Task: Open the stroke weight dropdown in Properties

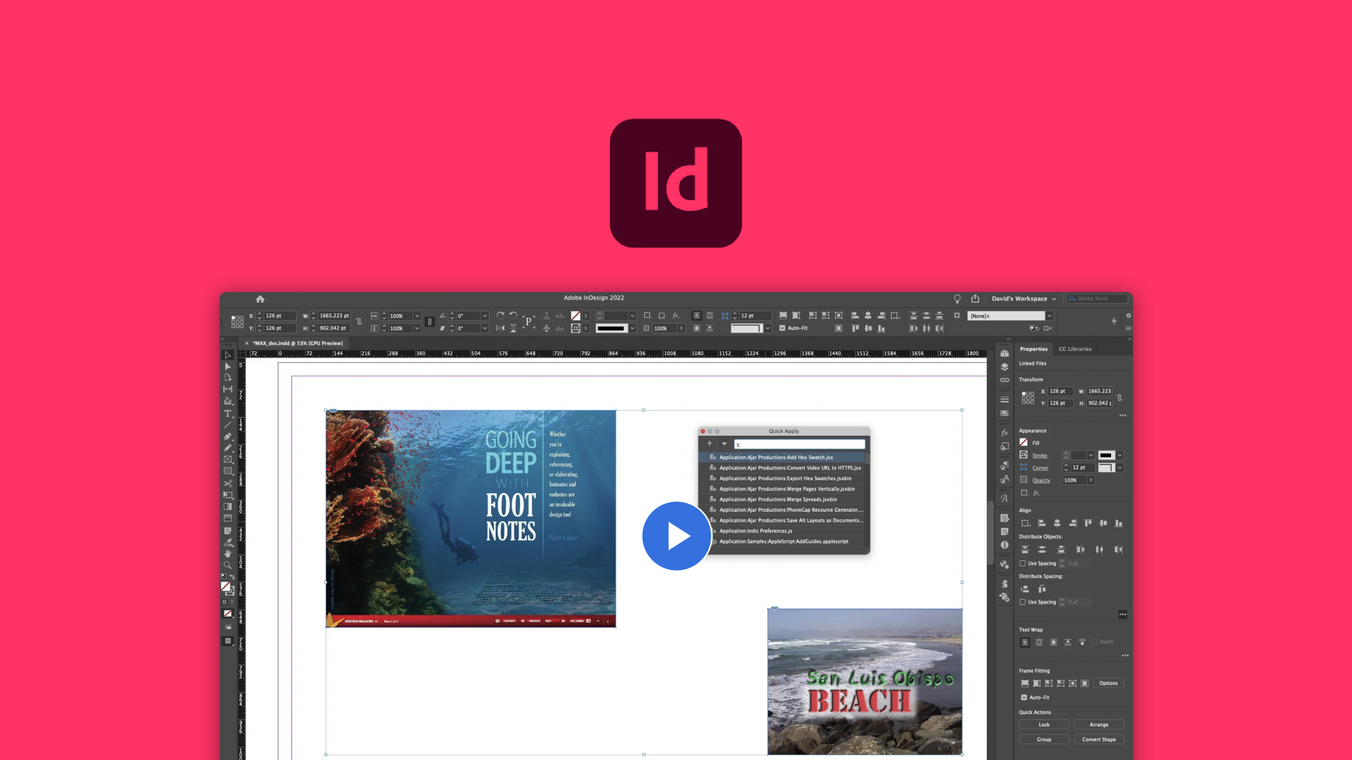Action: (1090, 455)
